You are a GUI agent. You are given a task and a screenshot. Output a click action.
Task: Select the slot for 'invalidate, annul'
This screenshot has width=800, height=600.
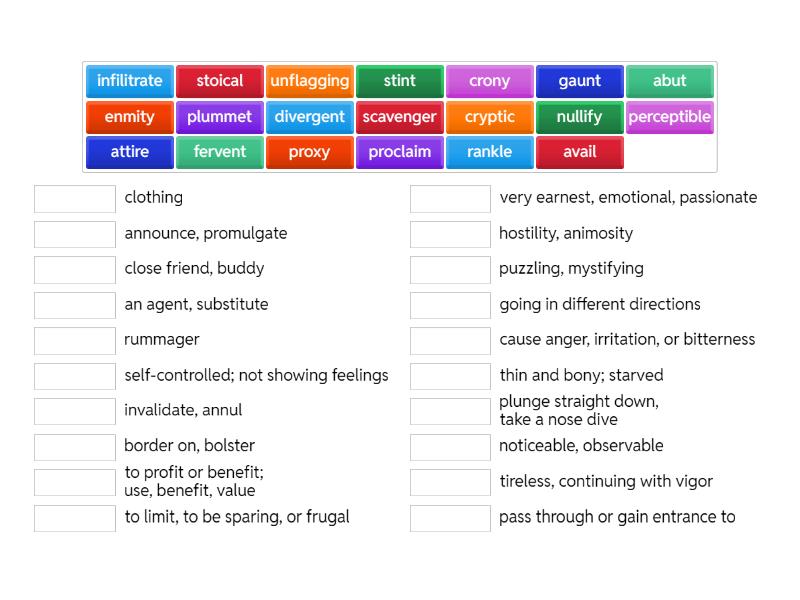point(75,411)
